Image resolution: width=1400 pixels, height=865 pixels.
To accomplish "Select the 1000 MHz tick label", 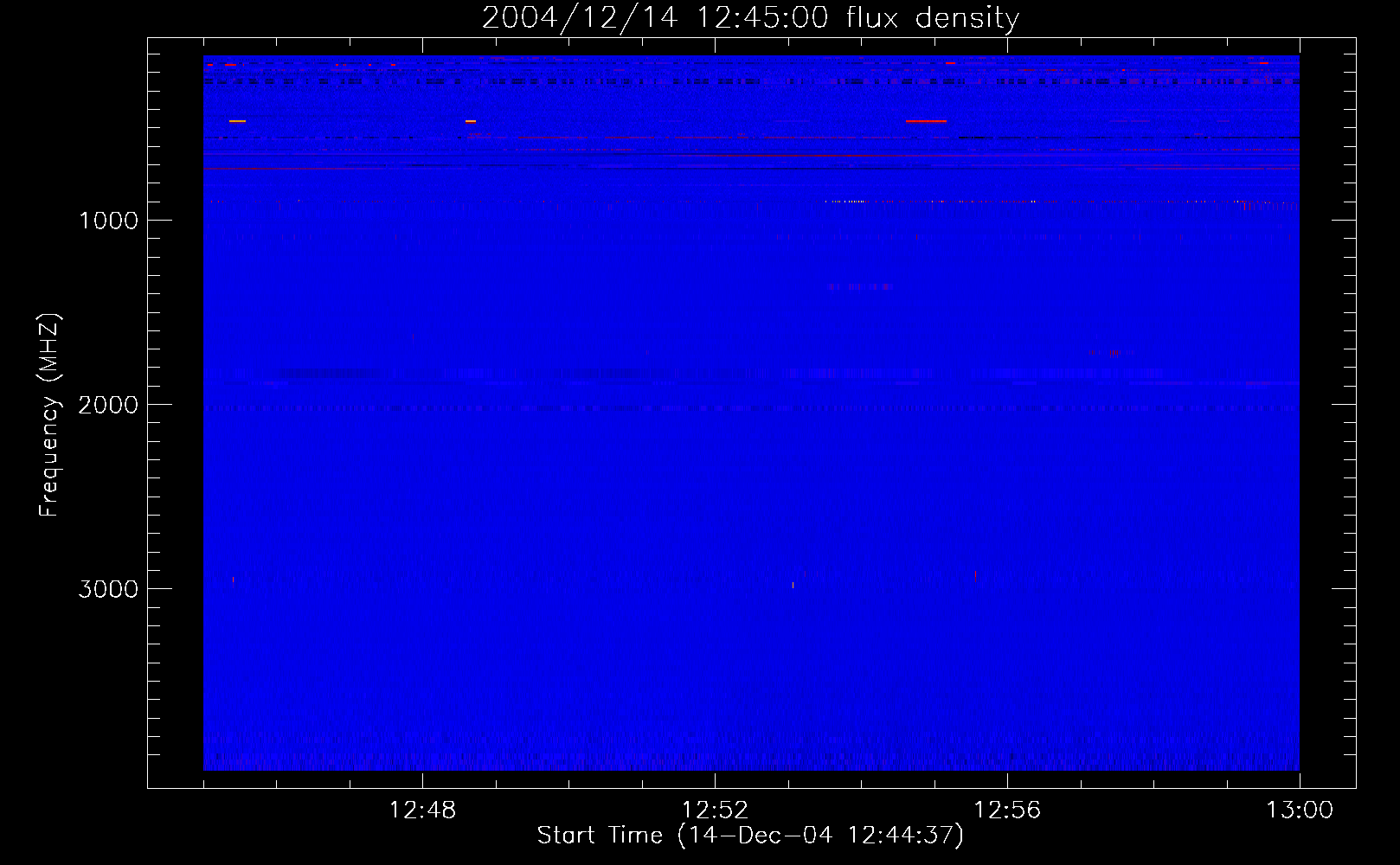I will tap(108, 221).
